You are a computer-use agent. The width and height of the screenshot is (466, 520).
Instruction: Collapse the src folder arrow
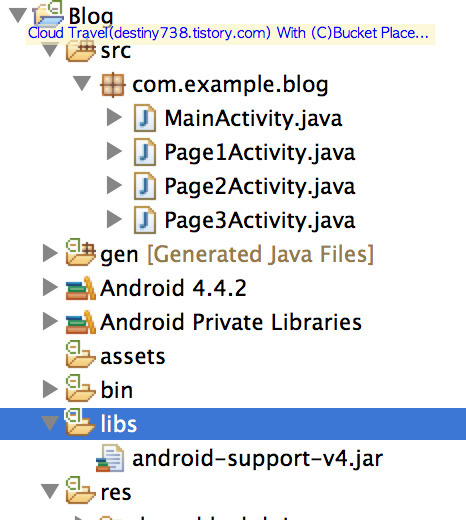(x=50, y=50)
